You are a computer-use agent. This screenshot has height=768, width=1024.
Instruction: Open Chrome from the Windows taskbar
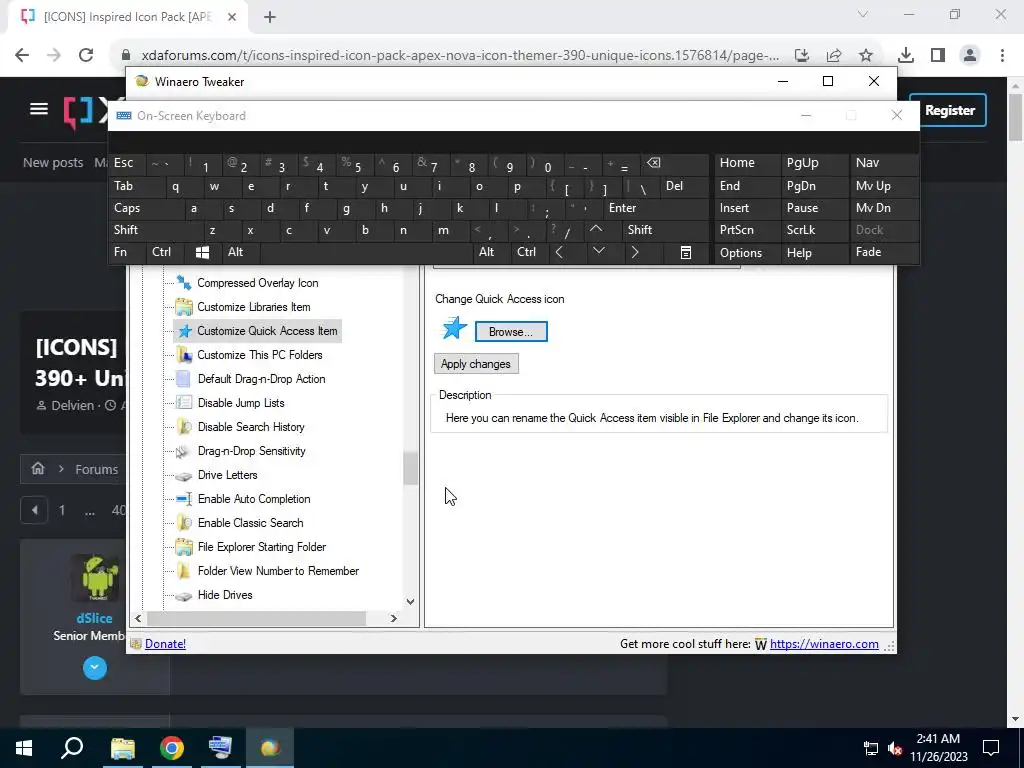tap(172, 748)
